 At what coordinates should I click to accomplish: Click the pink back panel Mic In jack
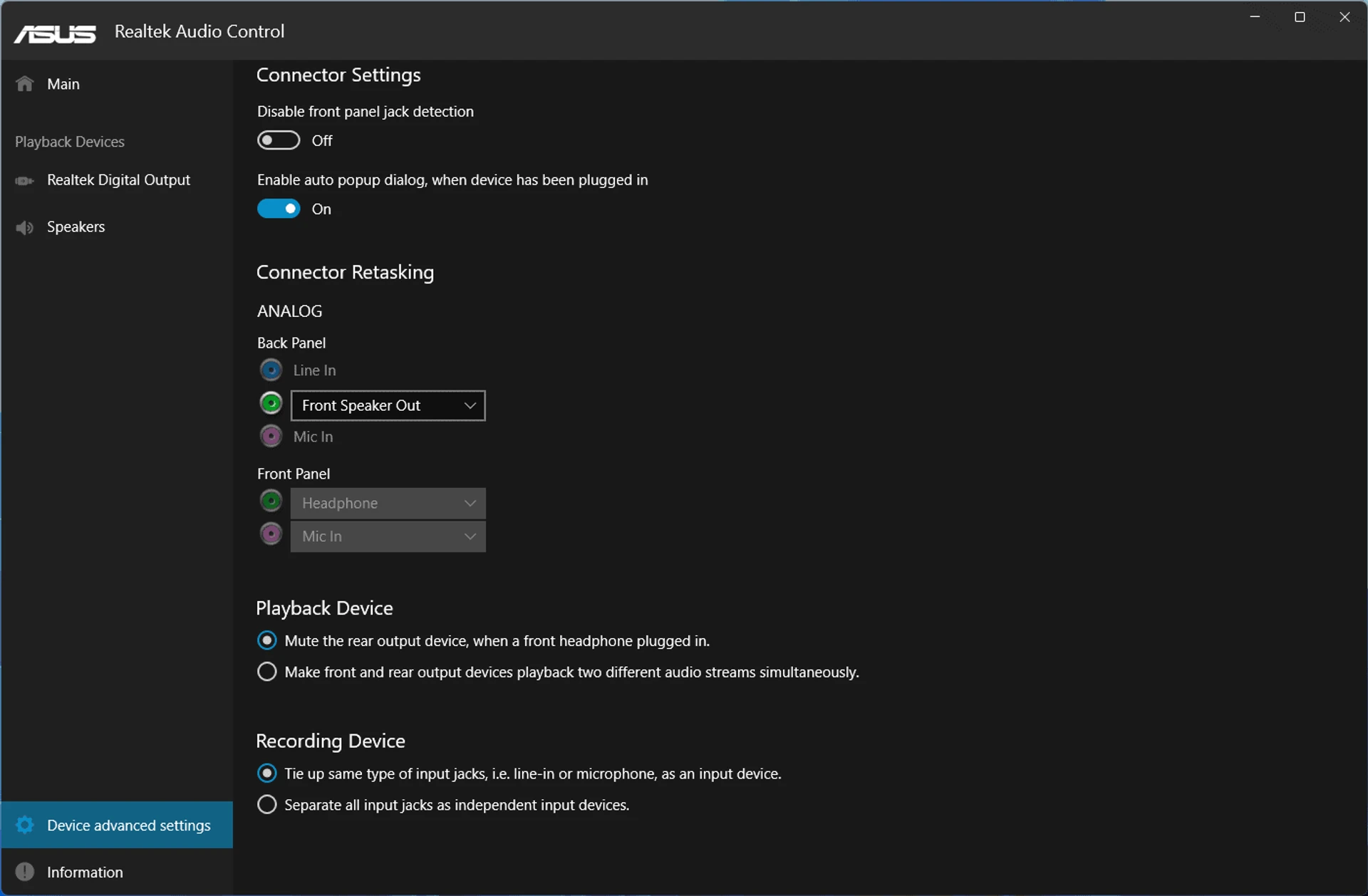pyautogui.click(x=271, y=436)
